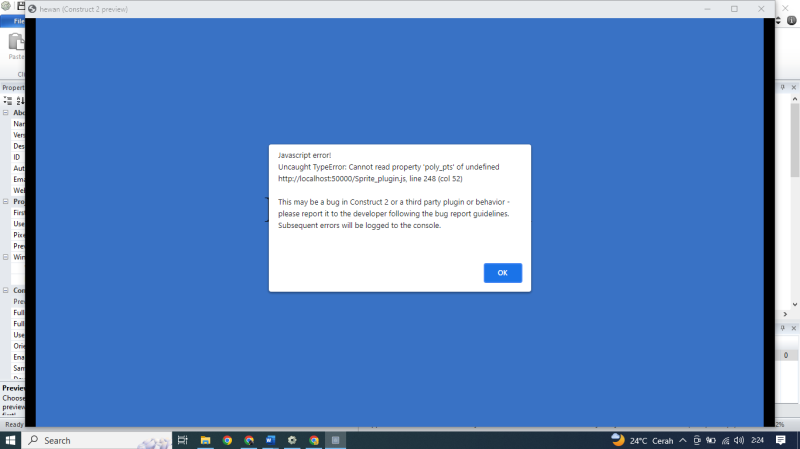The image size is (800, 449).
Task: Show hidden system tray icons
Action: point(683,440)
